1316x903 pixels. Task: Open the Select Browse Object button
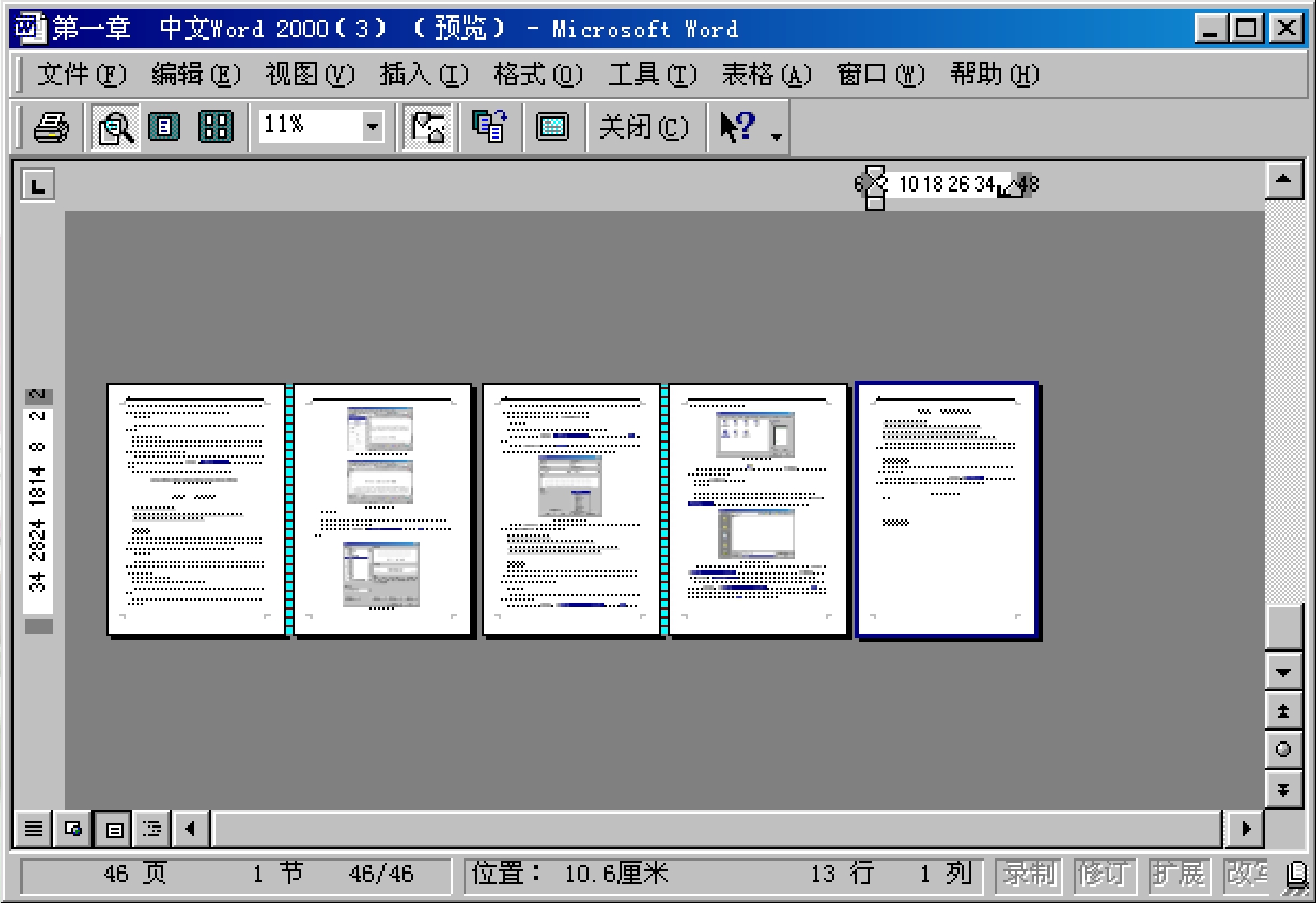1284,750
